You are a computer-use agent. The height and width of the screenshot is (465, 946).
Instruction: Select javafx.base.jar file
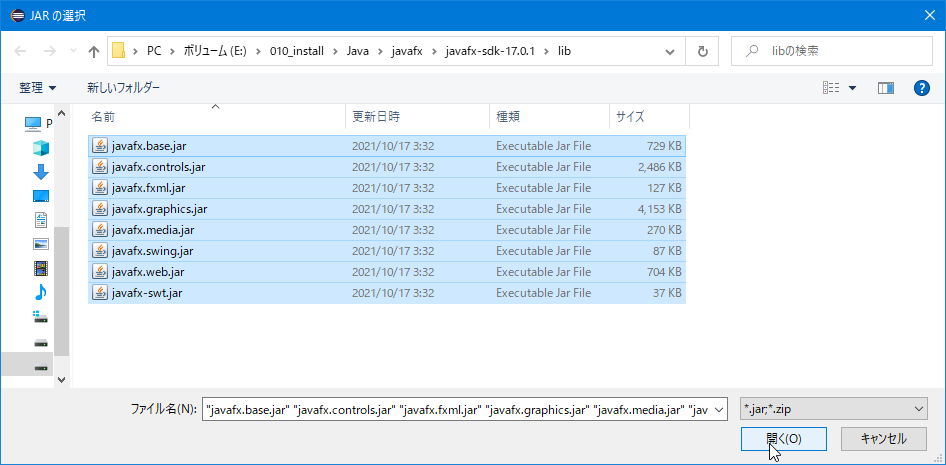coord(387,146)
